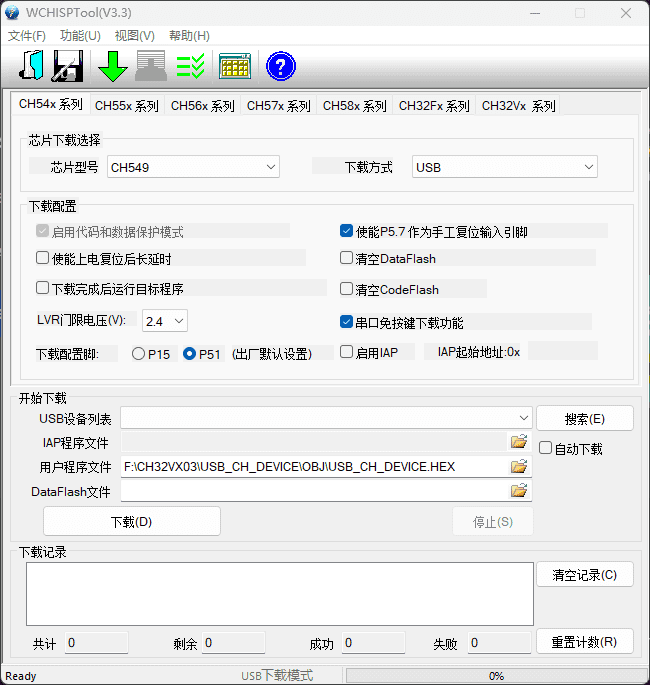Check 清空DataFlash option
The height and width of the screenshot is (685, 650).
point(346,258)
